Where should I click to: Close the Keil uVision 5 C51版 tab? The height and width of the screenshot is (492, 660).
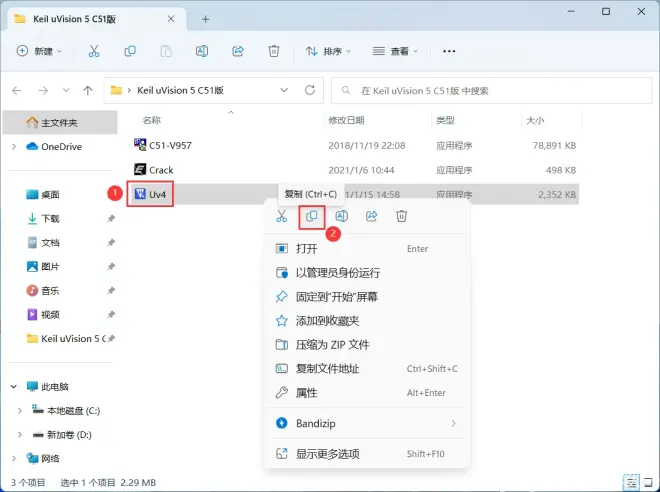[171, 19]
